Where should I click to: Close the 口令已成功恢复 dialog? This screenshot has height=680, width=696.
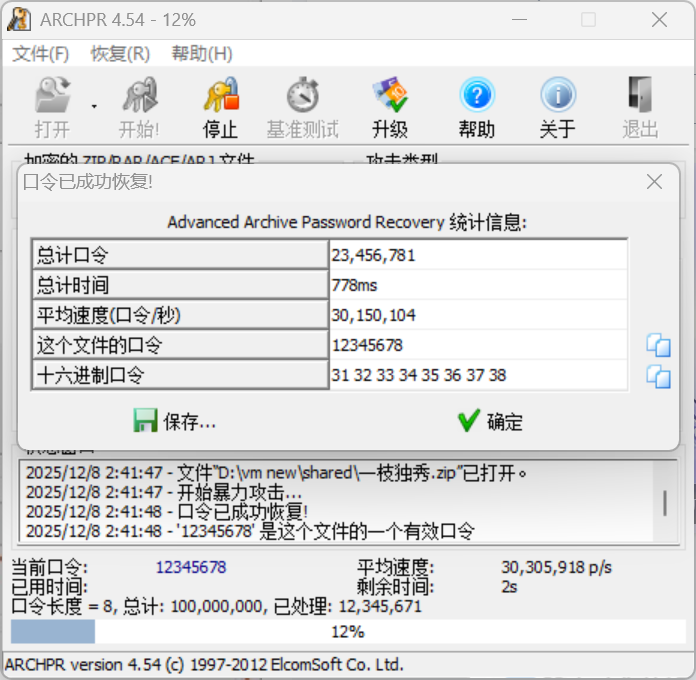click(x=654, y=182)
